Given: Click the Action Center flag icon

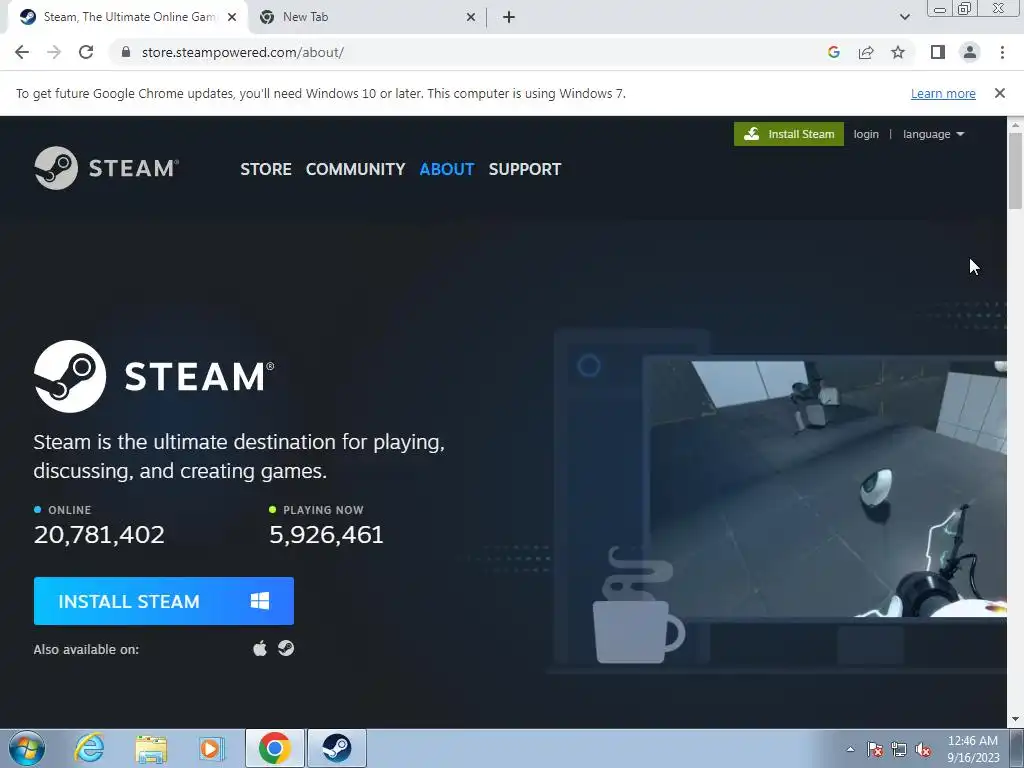Looking at the screenshot, I should click(875, 749).
